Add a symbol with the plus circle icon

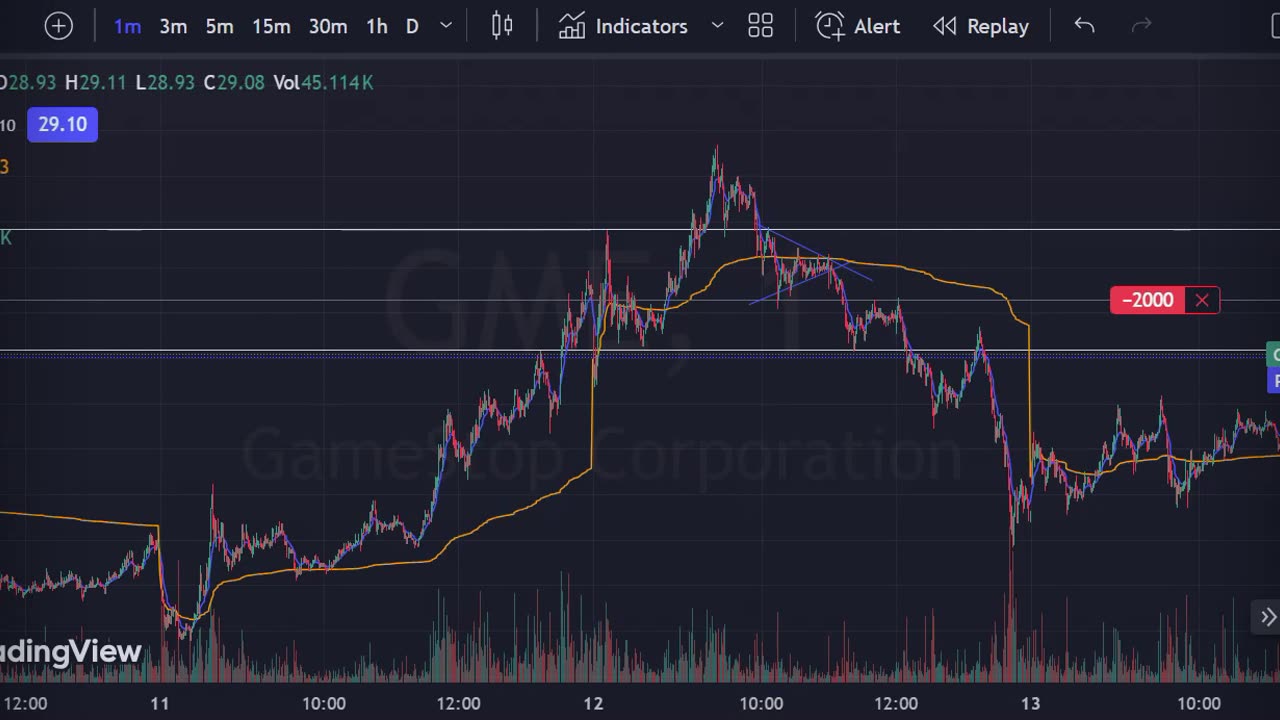[59, 26]
